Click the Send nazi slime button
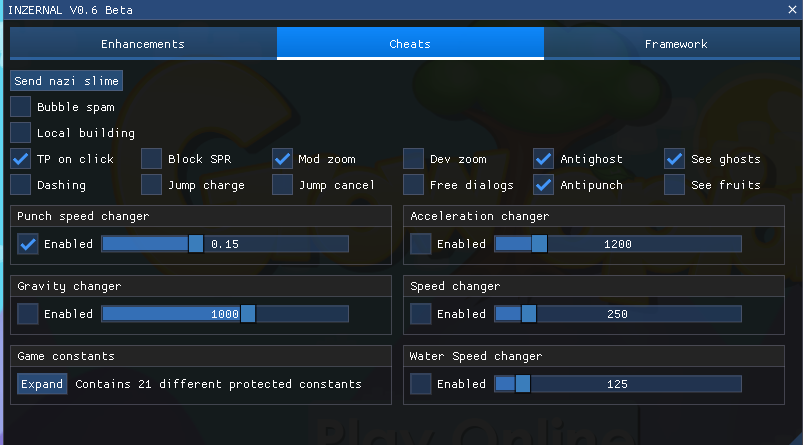Screen dimensions: 803x445 click(x=66, y=81)
